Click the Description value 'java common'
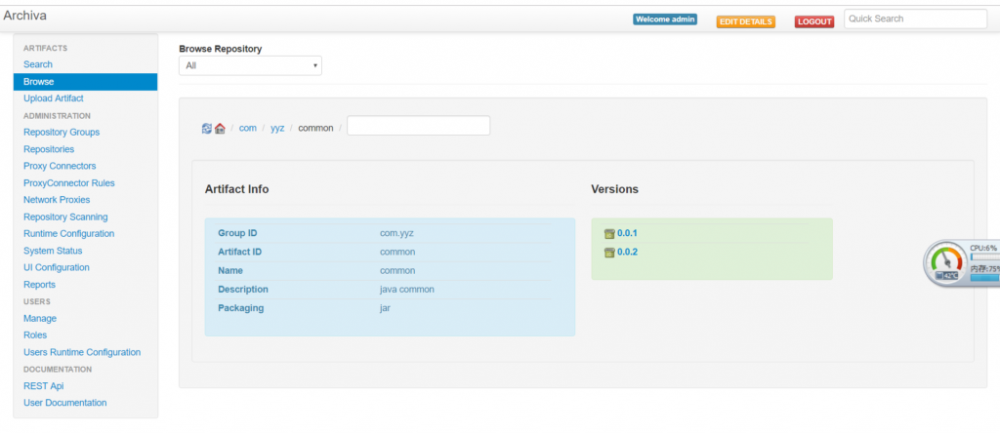 (407, 290)
